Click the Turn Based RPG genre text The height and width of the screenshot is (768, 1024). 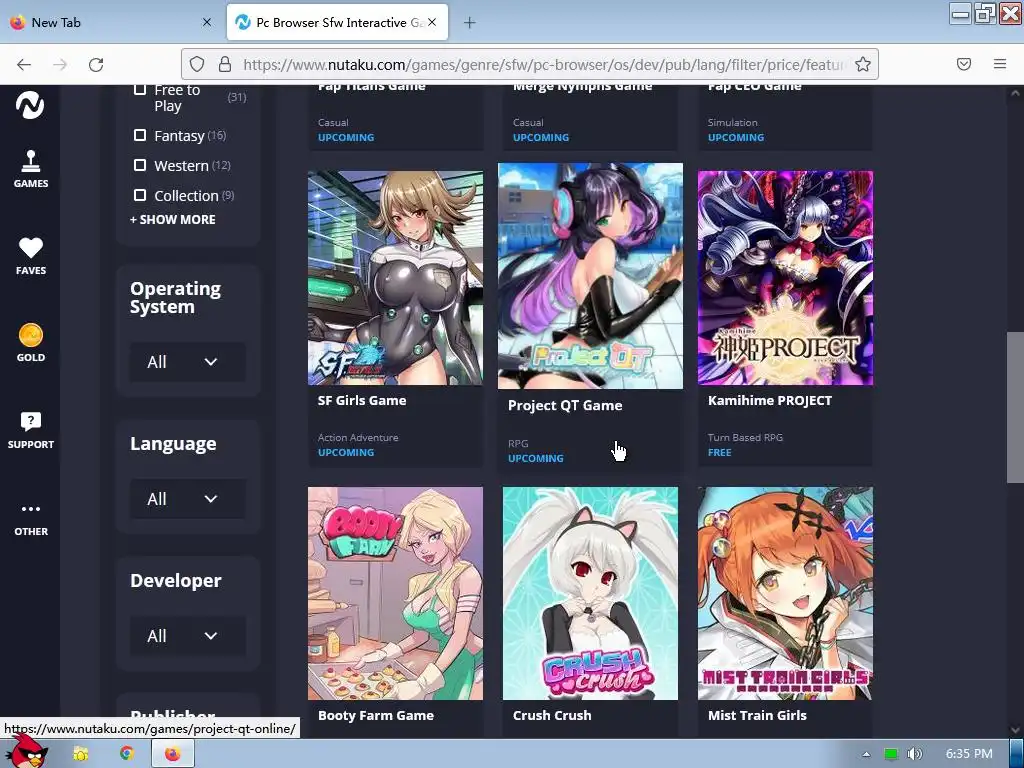tap(745, 438)
